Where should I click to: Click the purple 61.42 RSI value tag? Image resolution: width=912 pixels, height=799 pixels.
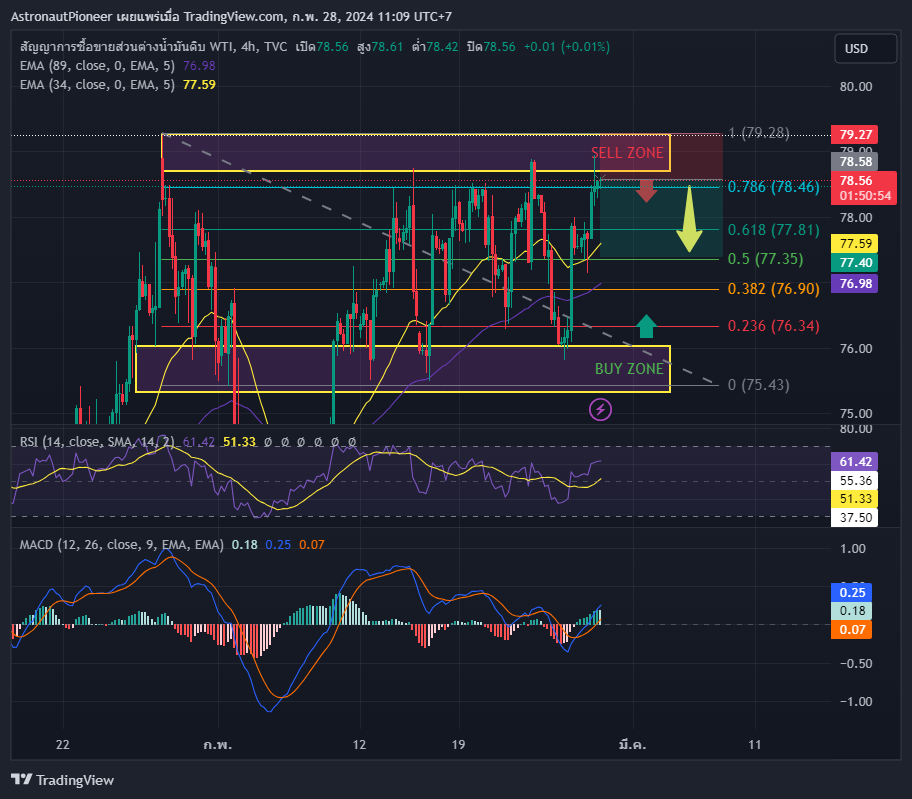[x=855, y=462]
